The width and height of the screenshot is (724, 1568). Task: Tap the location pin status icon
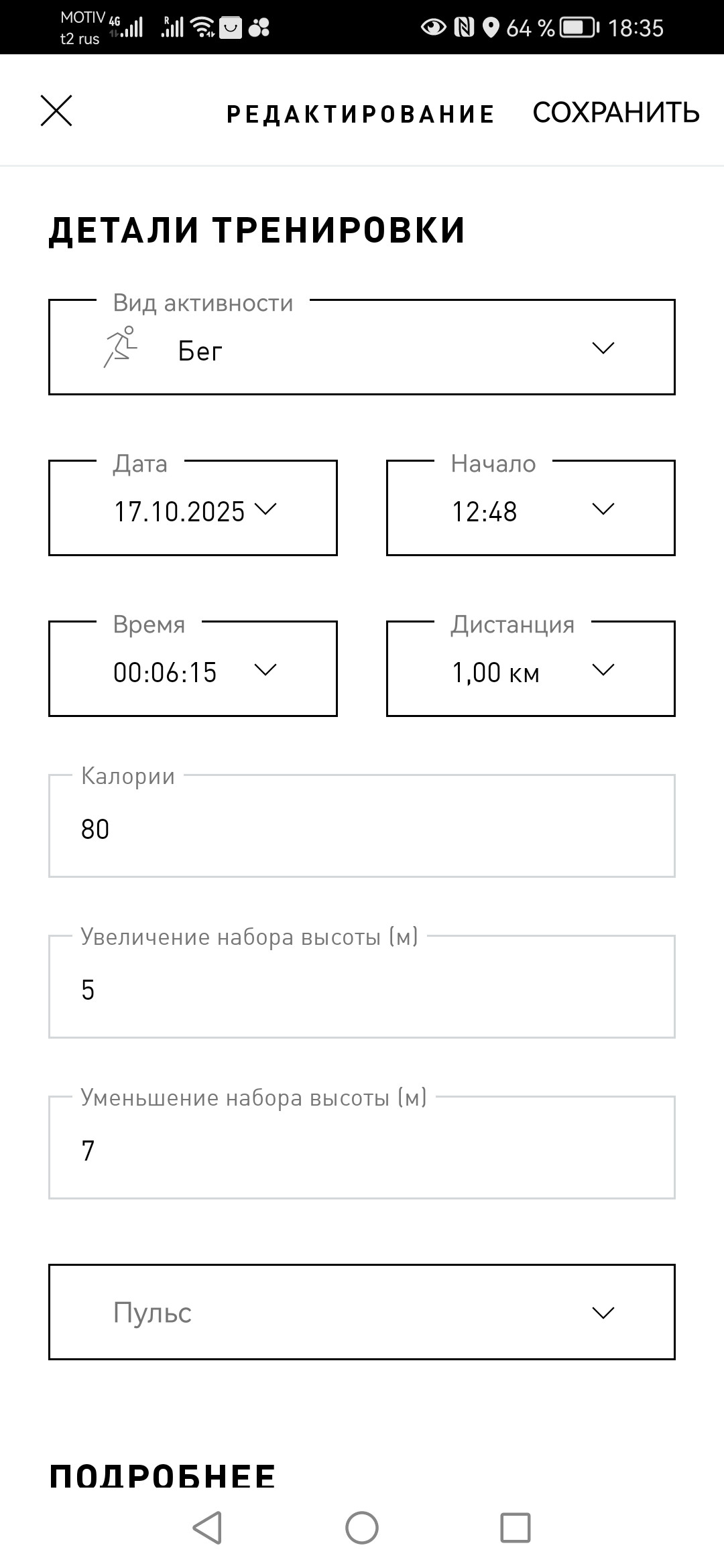tap(491, 27)
